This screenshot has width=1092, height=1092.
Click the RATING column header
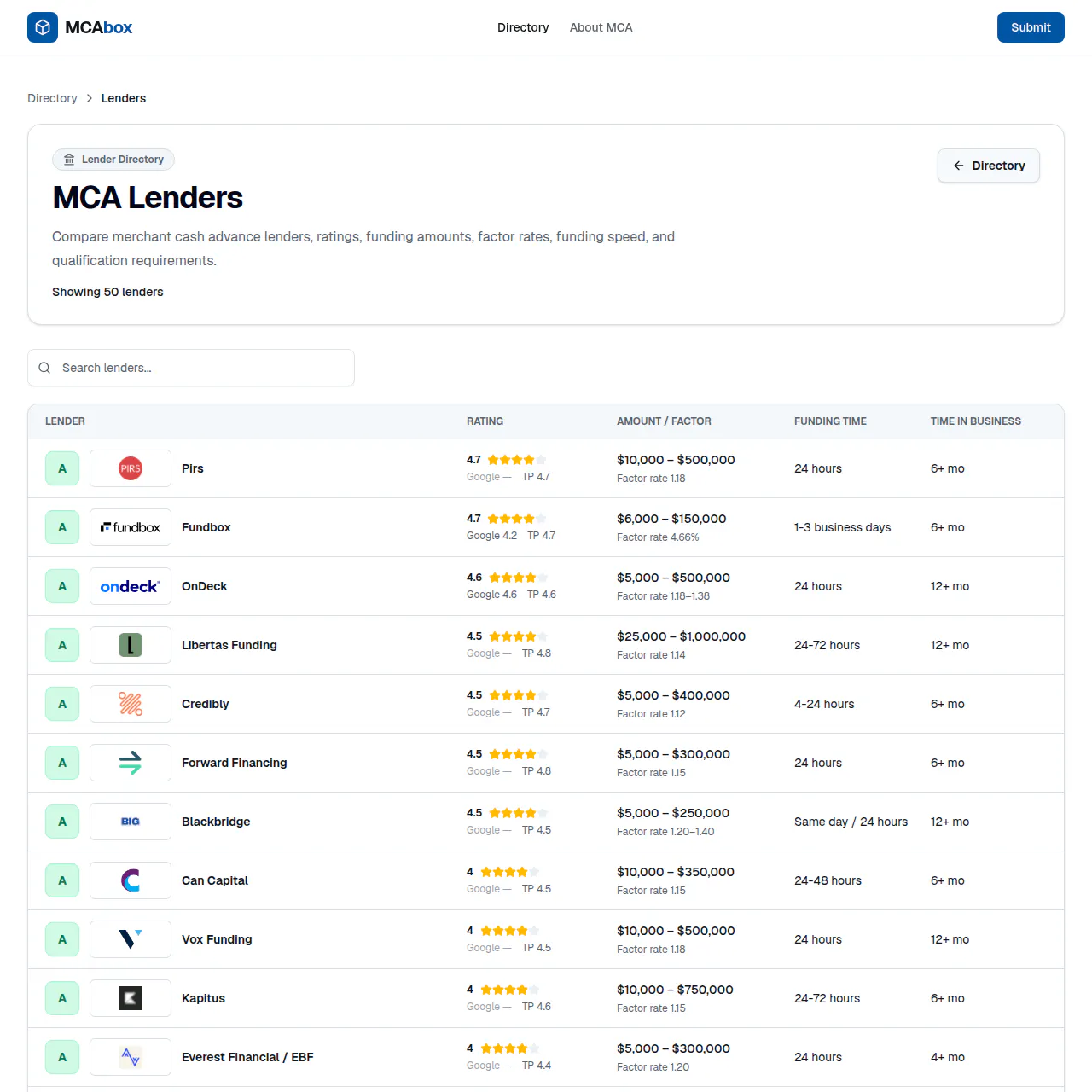click(485, 421)
